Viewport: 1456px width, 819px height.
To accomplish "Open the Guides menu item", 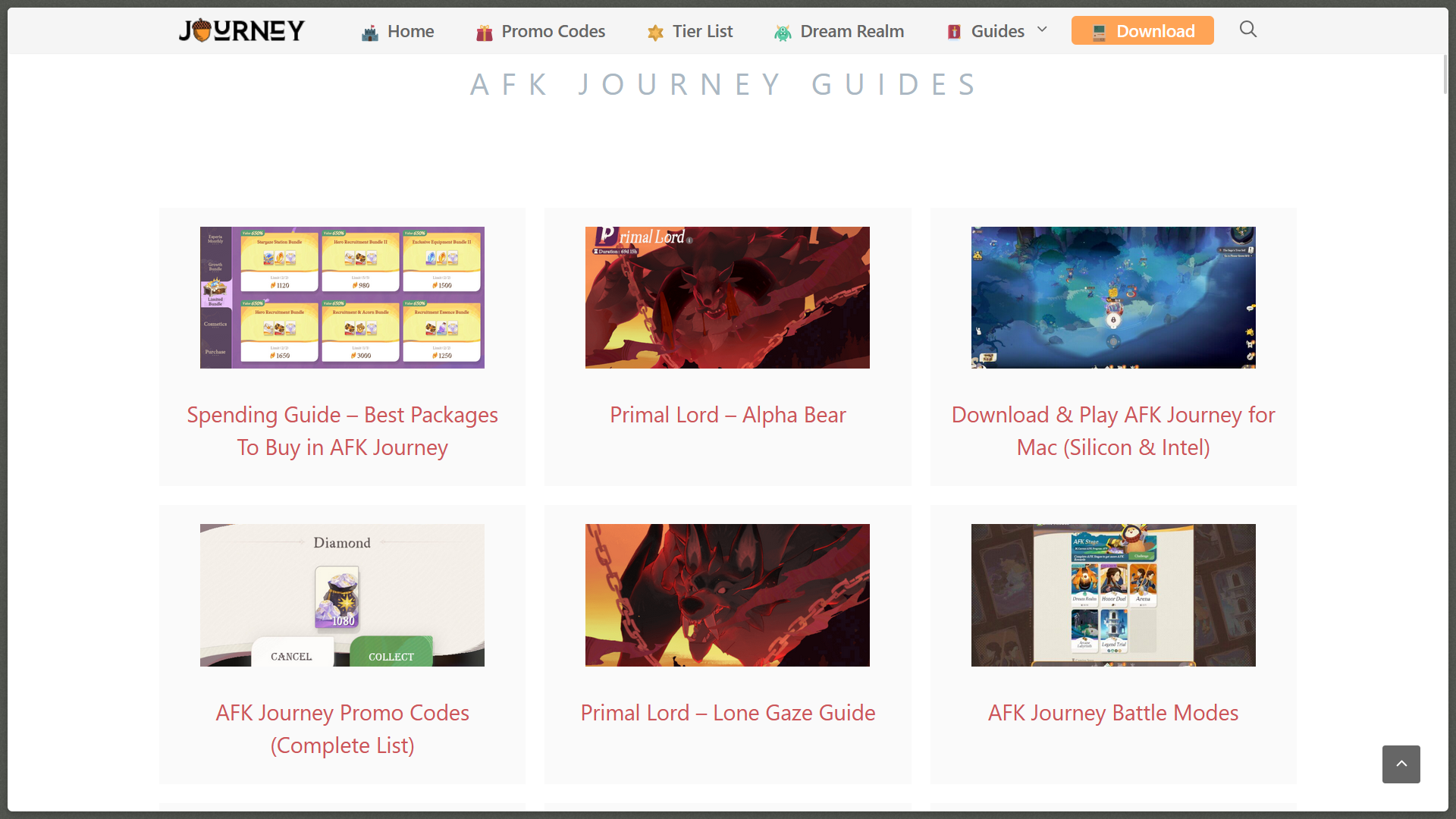I will coord(997,31).
